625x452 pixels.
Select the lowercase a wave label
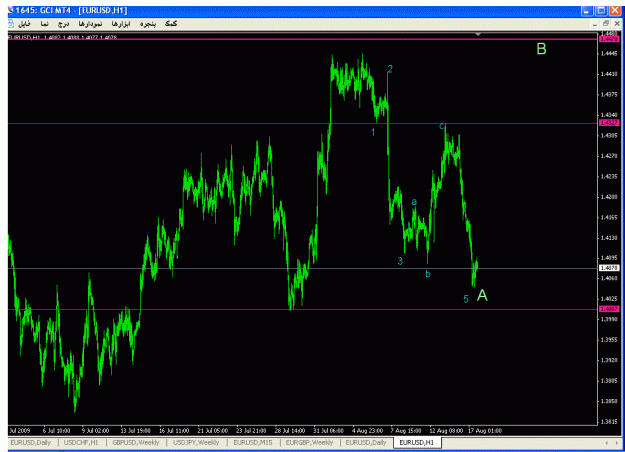[414, 202]
